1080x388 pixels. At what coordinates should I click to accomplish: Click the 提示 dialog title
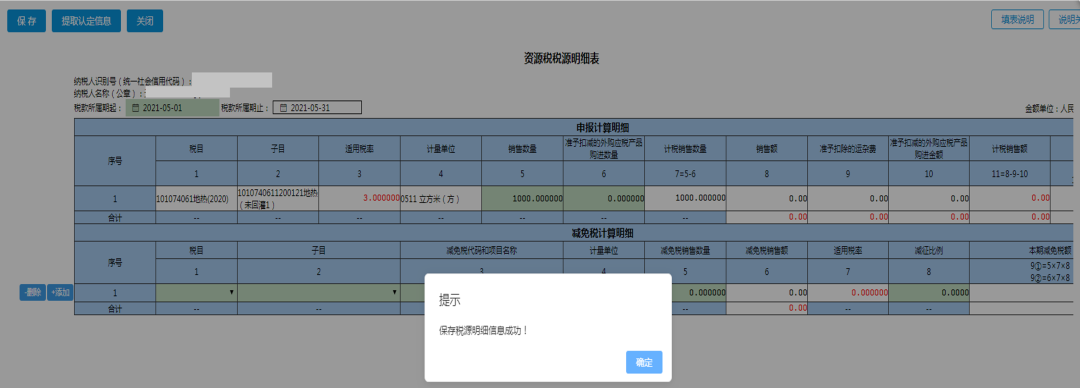450,300
